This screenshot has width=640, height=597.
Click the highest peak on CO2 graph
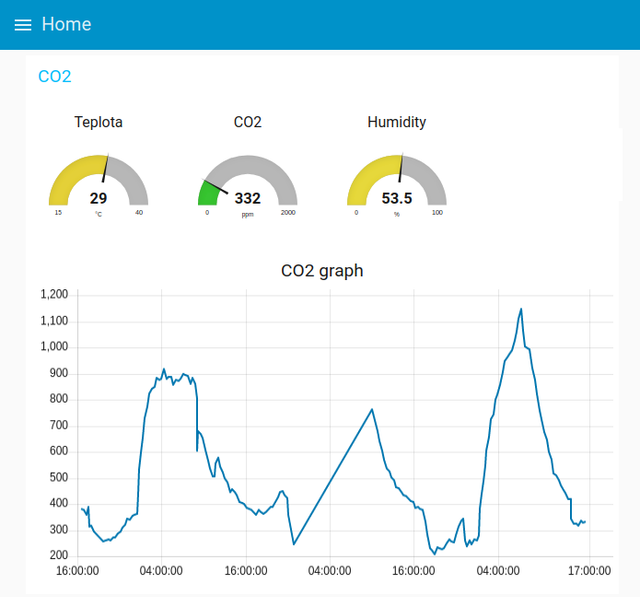pos(521,309)
